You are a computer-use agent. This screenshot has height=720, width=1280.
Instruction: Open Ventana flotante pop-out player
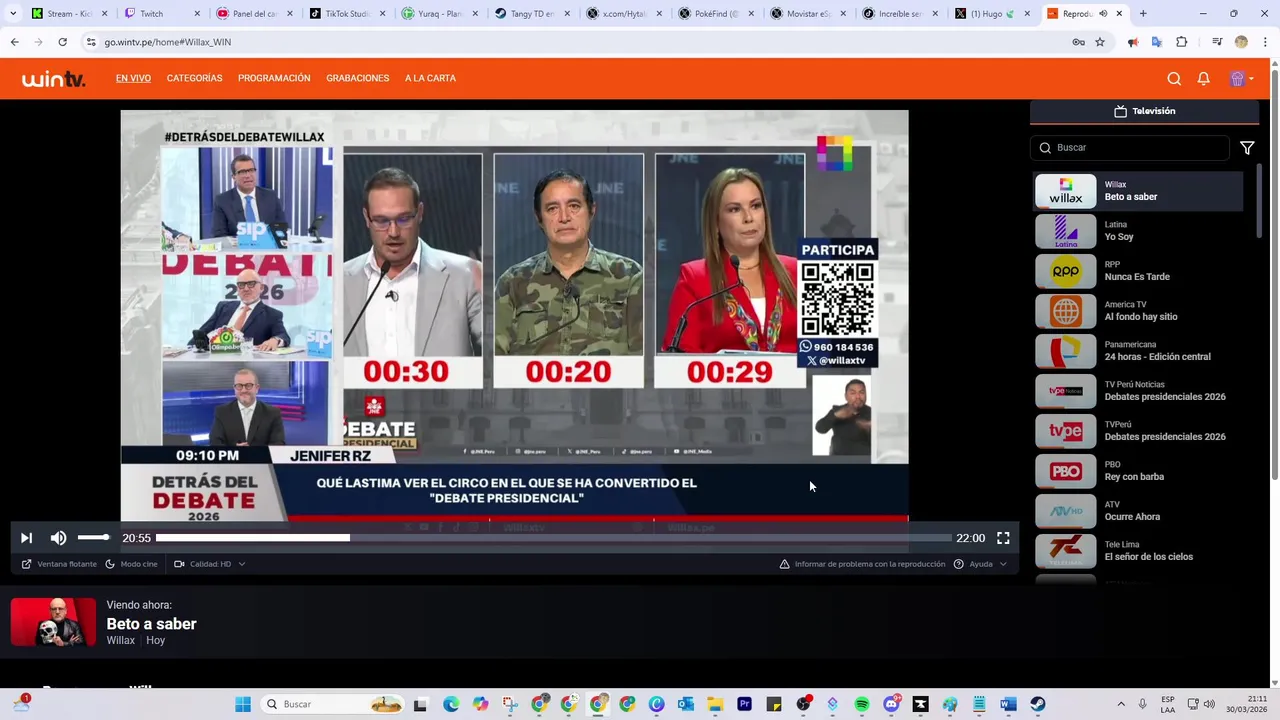(59, 564)
